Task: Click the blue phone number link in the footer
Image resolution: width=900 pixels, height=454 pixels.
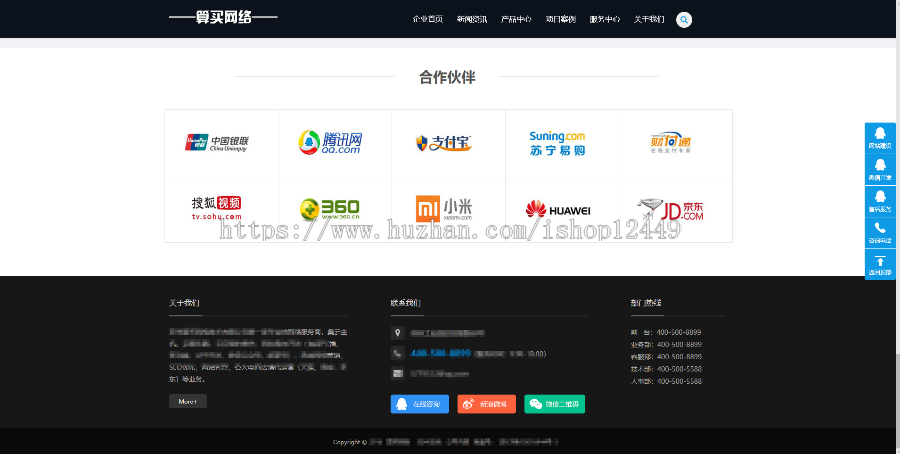Action: pyautogui.click(x=441, y=353)
